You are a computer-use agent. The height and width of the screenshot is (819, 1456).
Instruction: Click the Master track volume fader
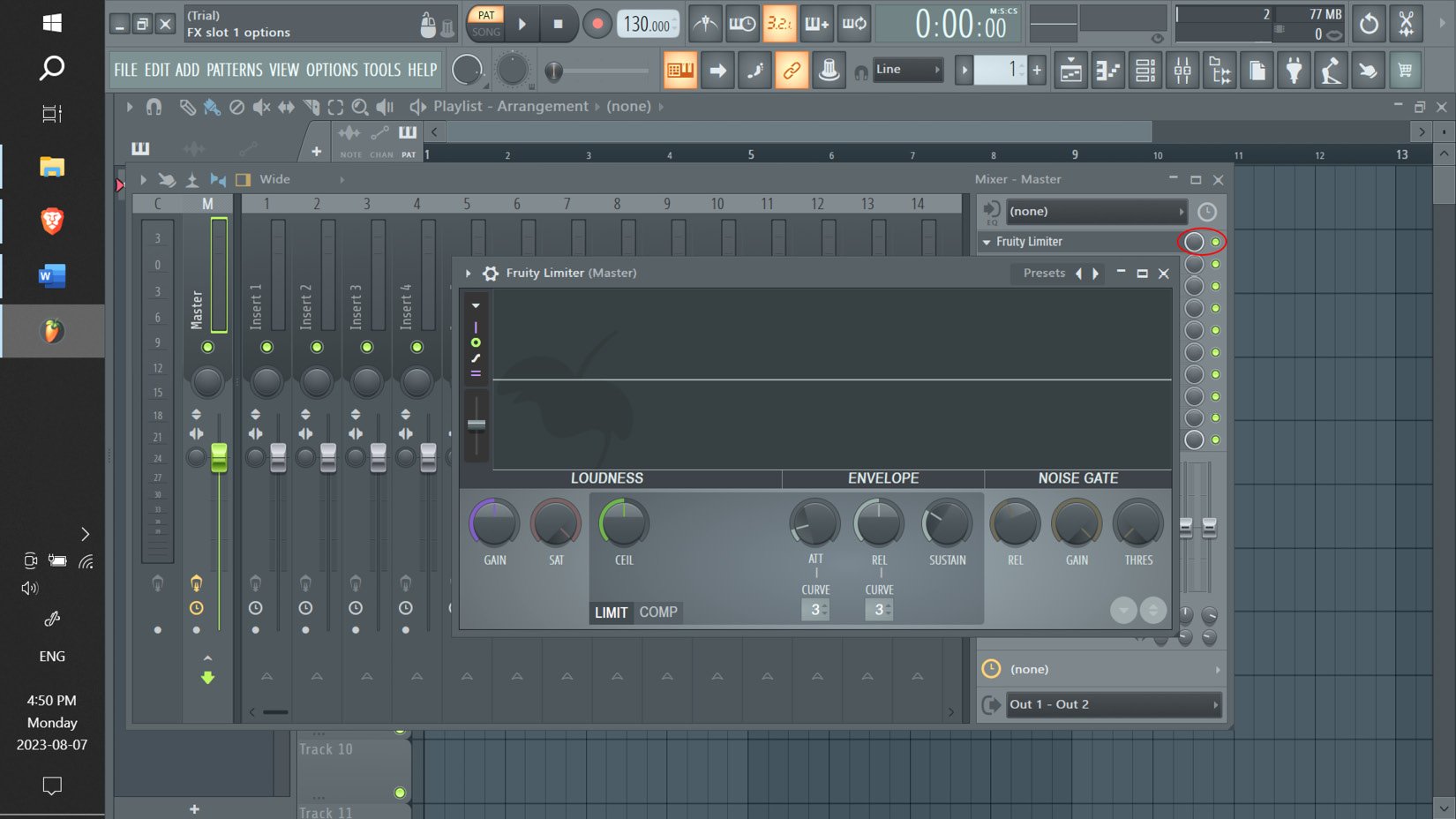coord(219,457)
